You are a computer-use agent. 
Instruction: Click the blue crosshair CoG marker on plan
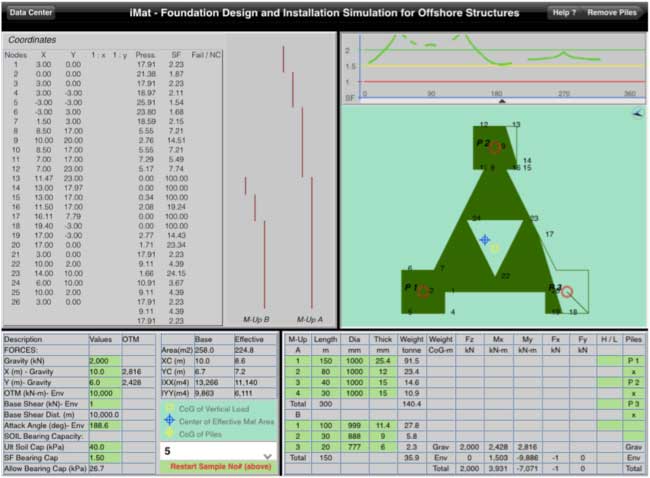(485, 240)
